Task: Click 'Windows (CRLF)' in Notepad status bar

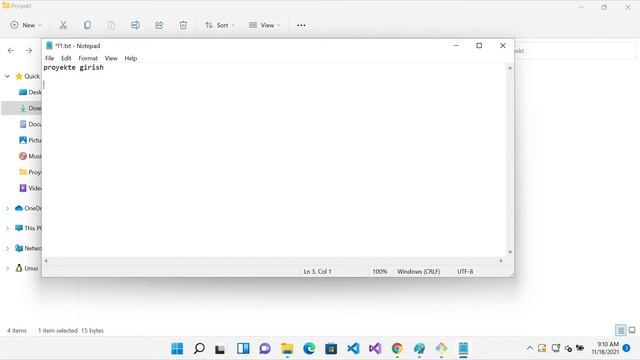Action: pyautogui.click(x=418, y=271)
